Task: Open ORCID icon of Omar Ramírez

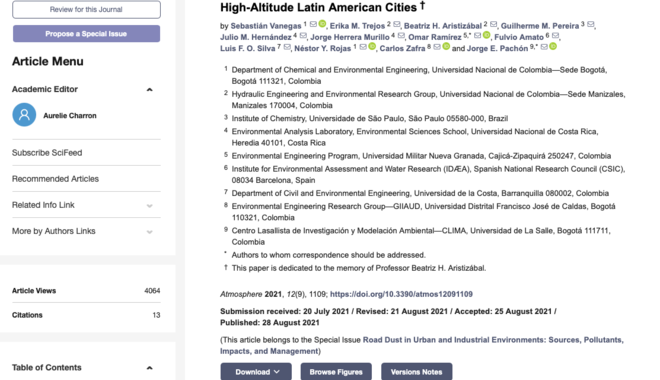Action: (x=486, y=35)
